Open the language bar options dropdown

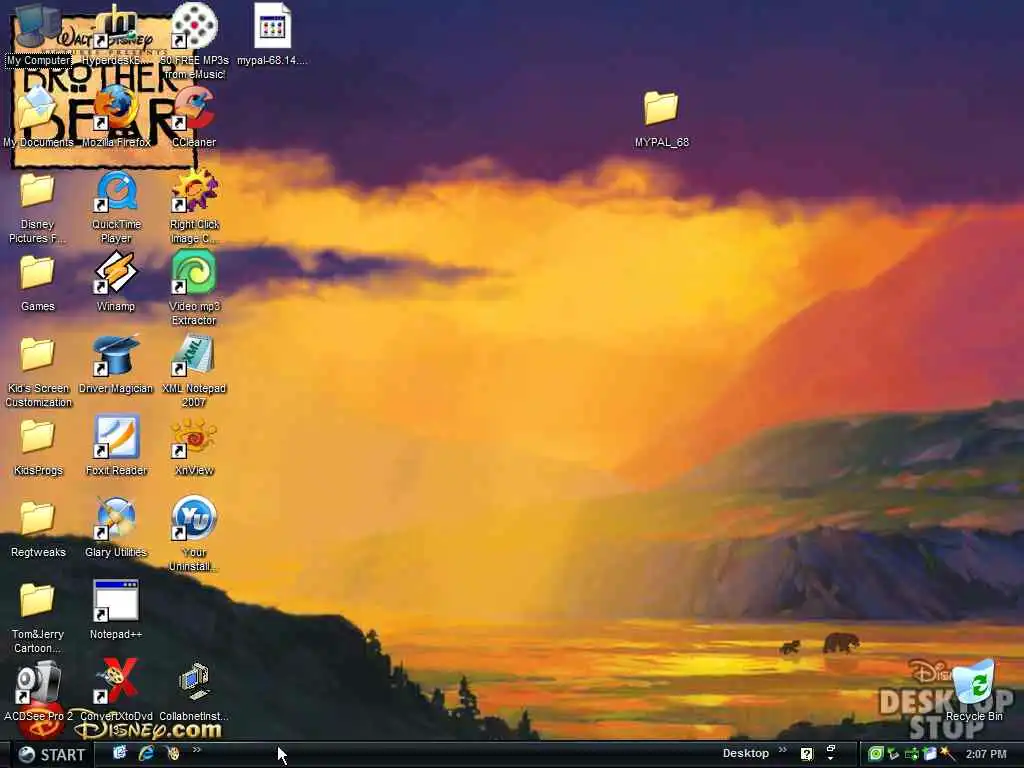point(831,758)
